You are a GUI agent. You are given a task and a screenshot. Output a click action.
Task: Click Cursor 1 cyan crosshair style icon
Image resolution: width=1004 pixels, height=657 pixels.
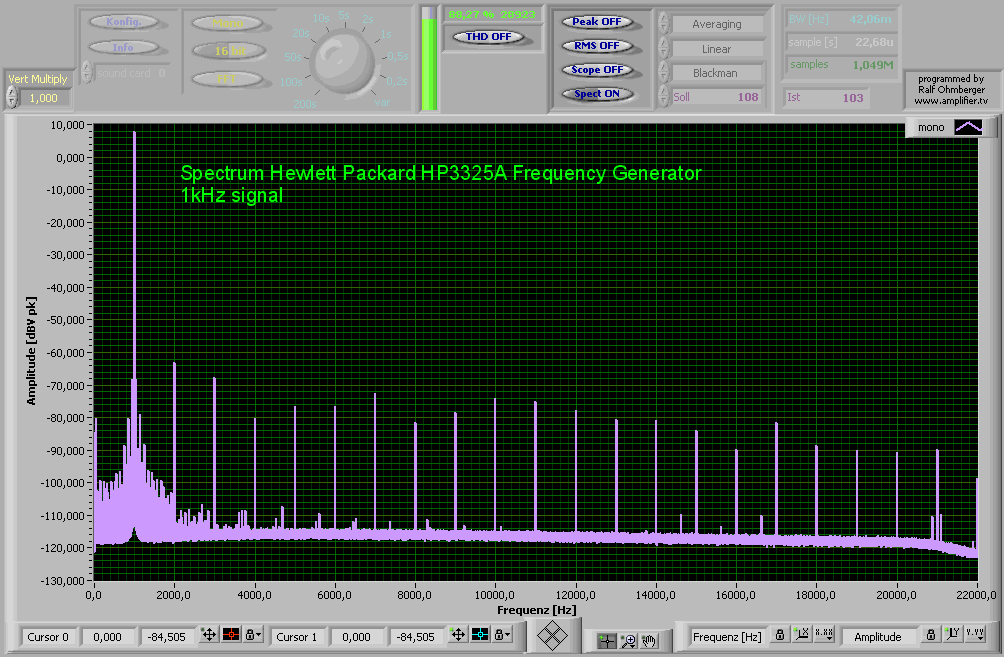tap(480, 635)
